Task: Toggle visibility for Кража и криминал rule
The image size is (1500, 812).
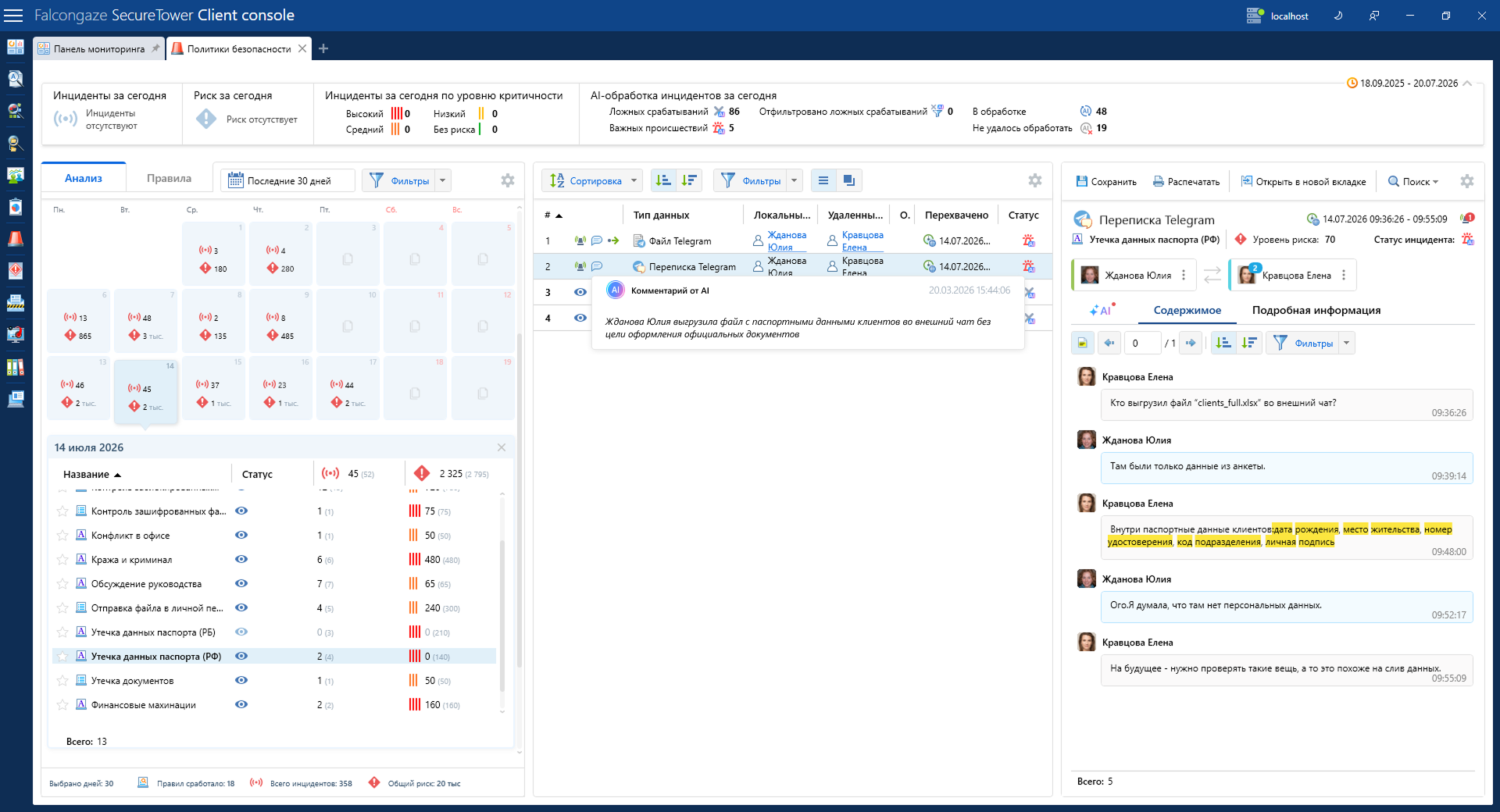Action: point(241,559)
